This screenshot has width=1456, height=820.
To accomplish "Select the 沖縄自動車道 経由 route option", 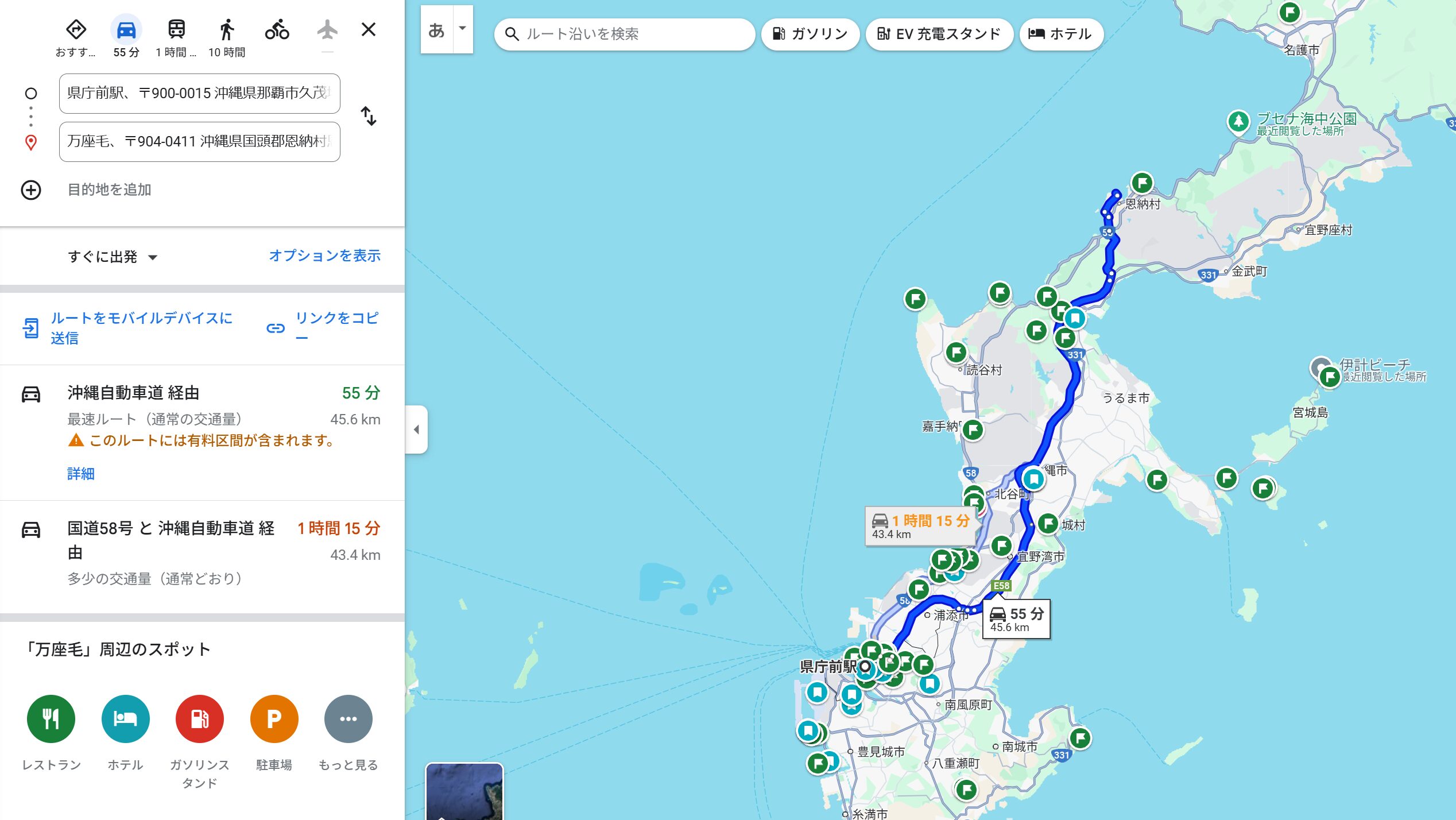I will 202,432.
